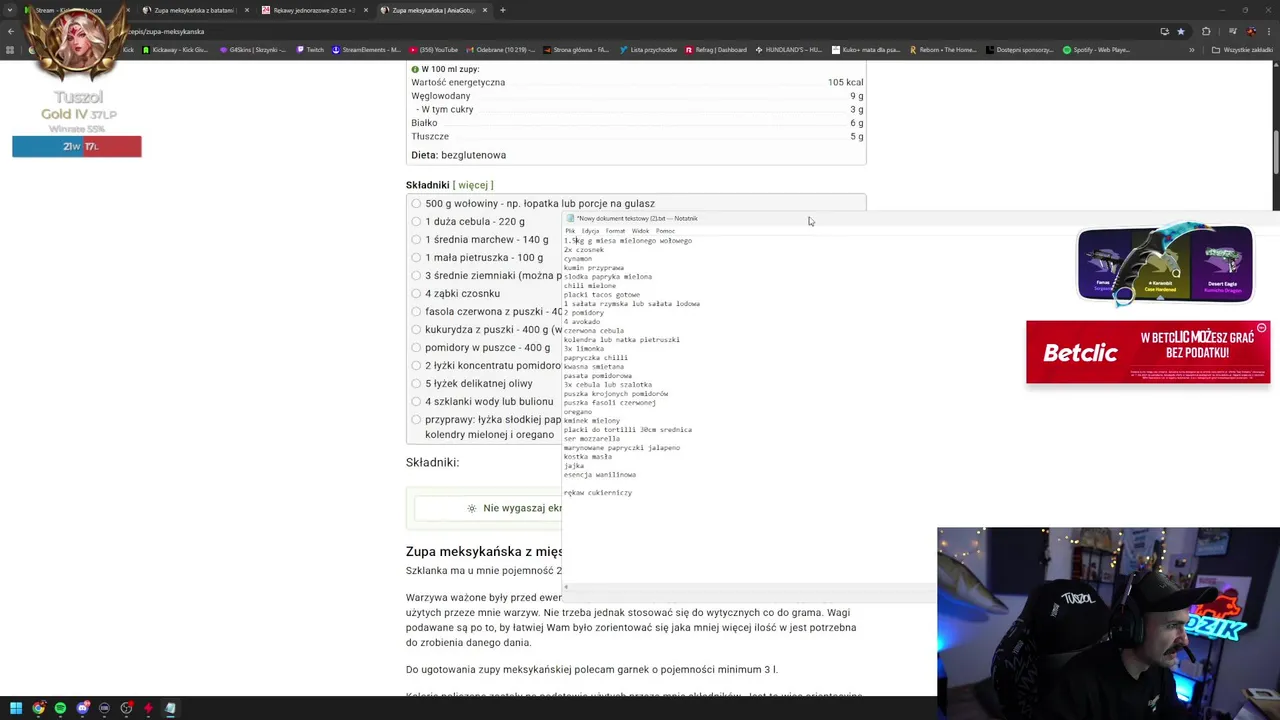Check off 4 ząbki czosnku ingredient
This screenshot has width=1280, height=720.
416,293
